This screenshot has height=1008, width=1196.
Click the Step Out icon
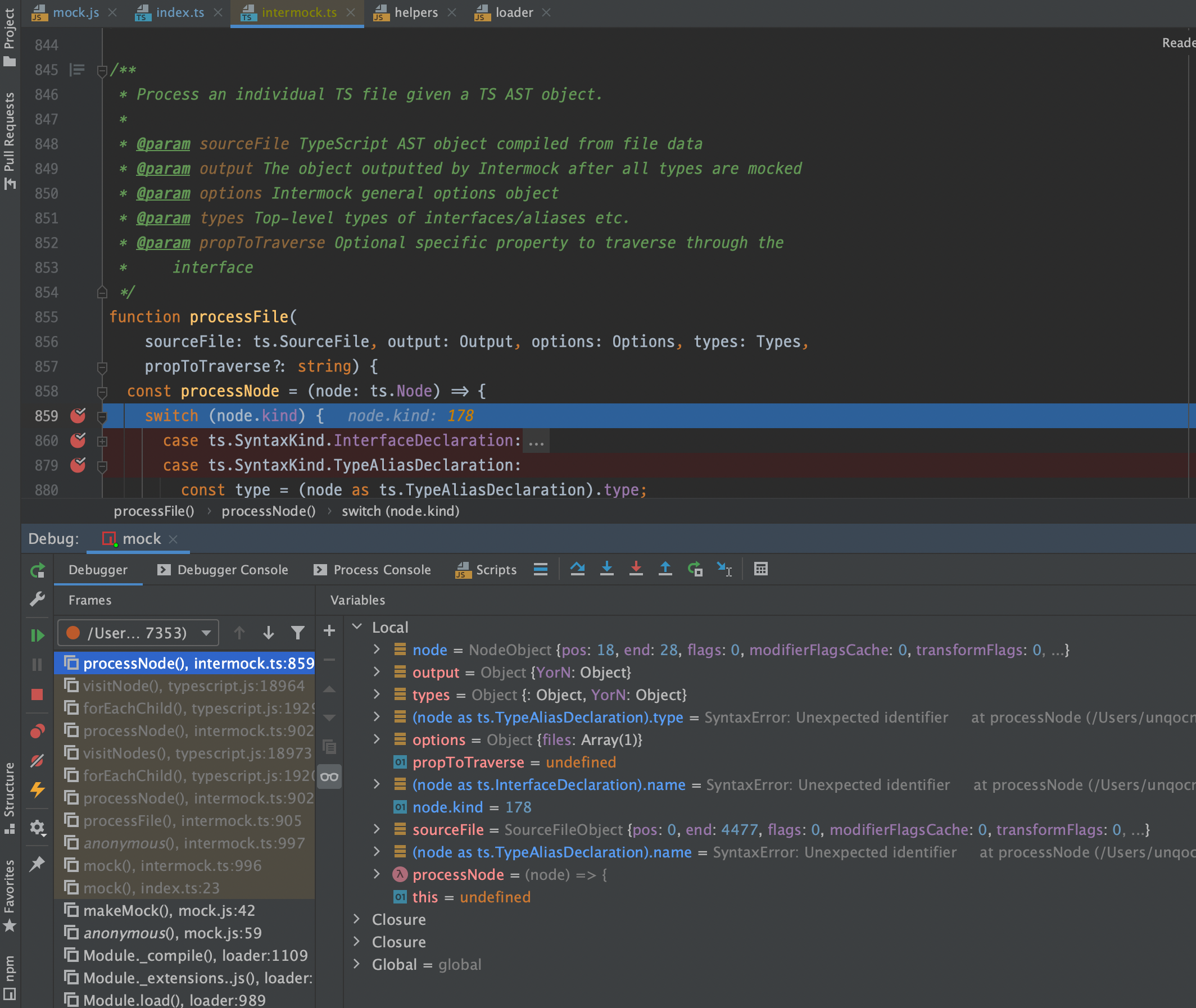tap(665, 569)
